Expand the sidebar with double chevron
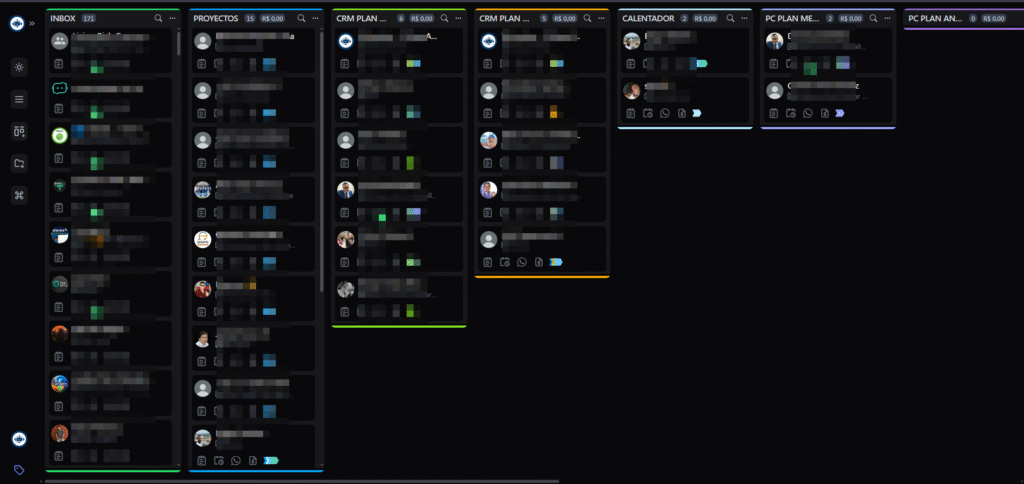This screenshot has width=1024, height=484. click(33, 22)
